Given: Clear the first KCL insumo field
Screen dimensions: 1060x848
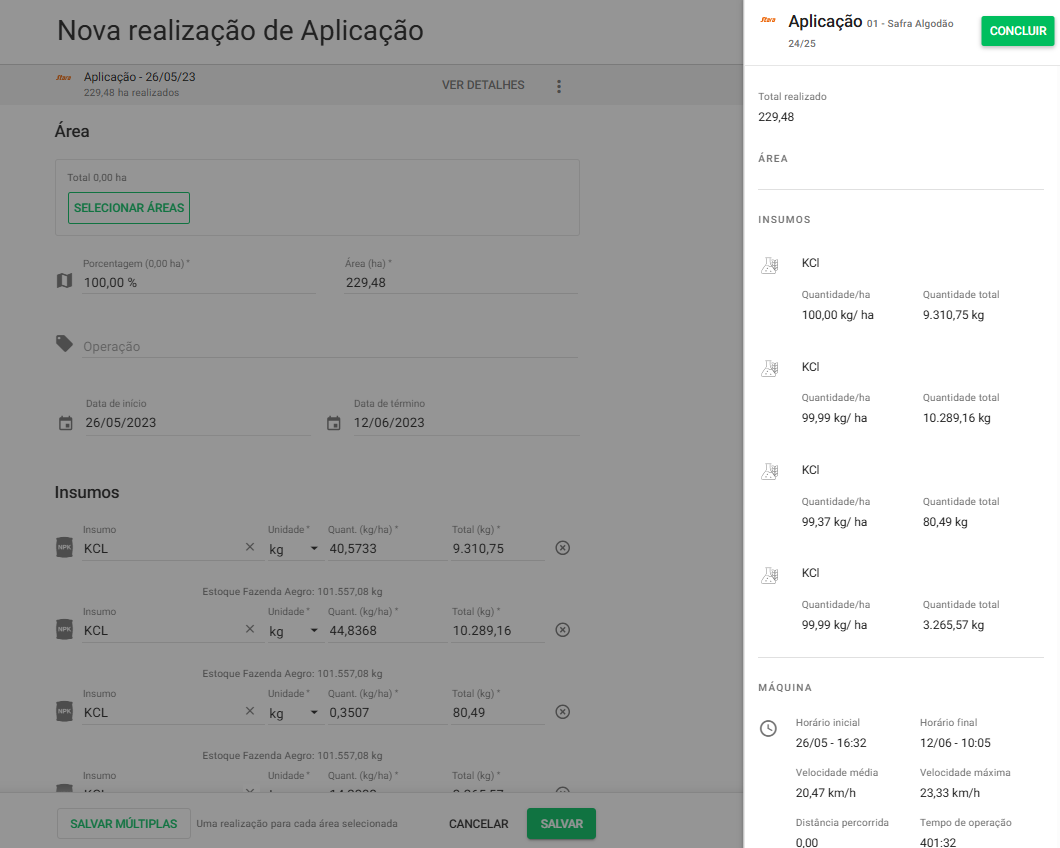Looking at the screenshot, I should pos(250,548).
